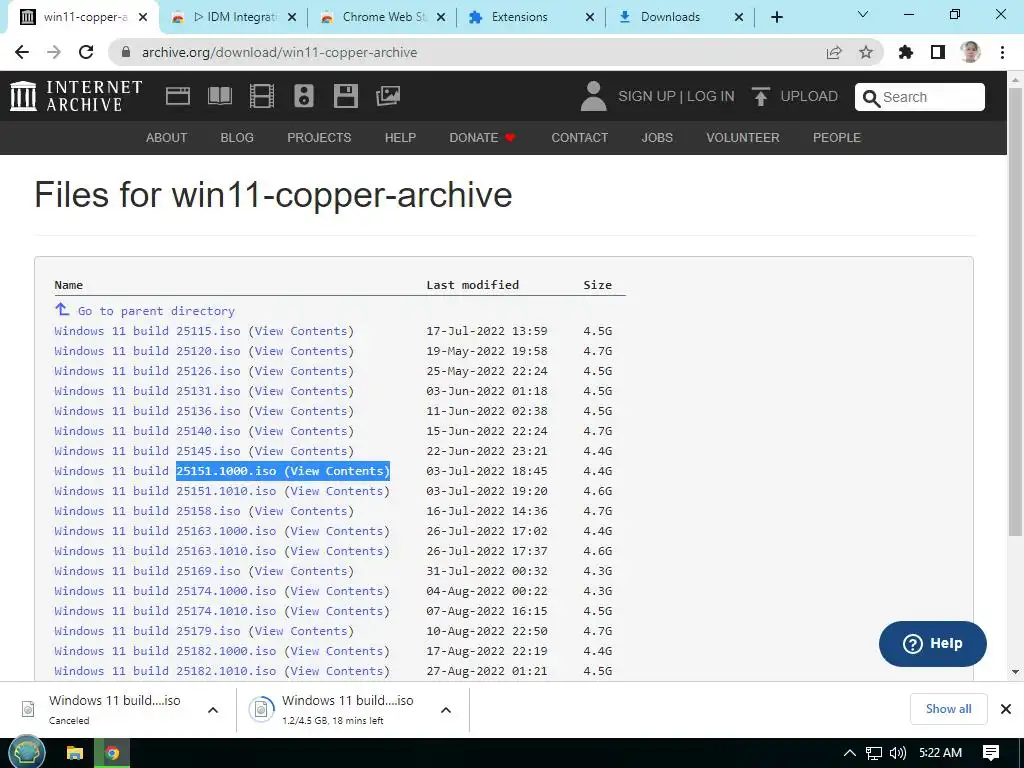Click the network tray icon

(x=874, y=753)
